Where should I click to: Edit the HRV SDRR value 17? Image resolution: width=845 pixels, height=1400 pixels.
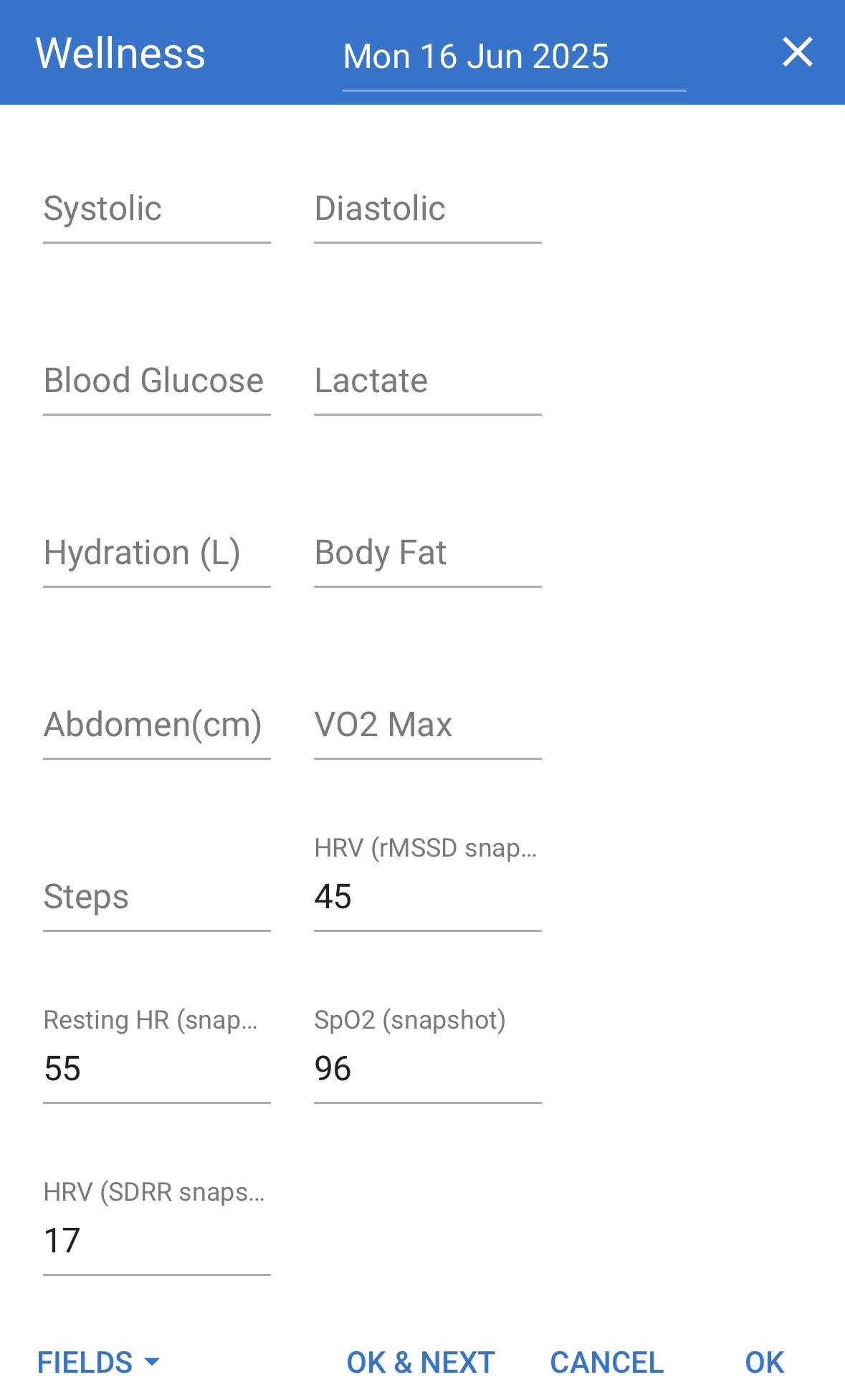156,1241
